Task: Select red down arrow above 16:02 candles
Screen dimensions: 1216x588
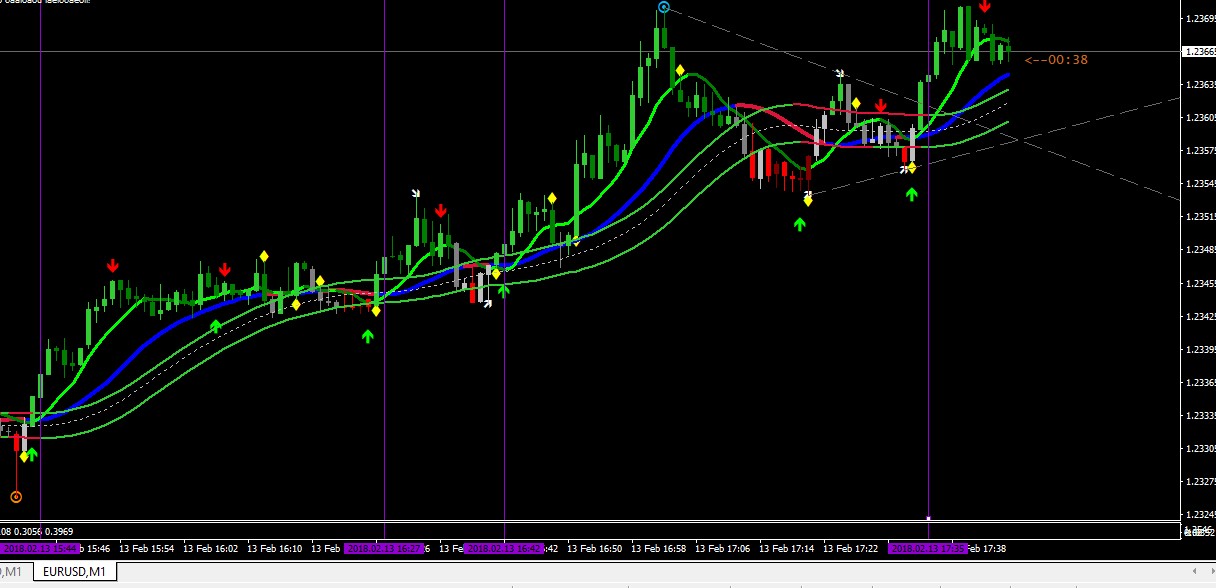Action: (x=225, y=269)
